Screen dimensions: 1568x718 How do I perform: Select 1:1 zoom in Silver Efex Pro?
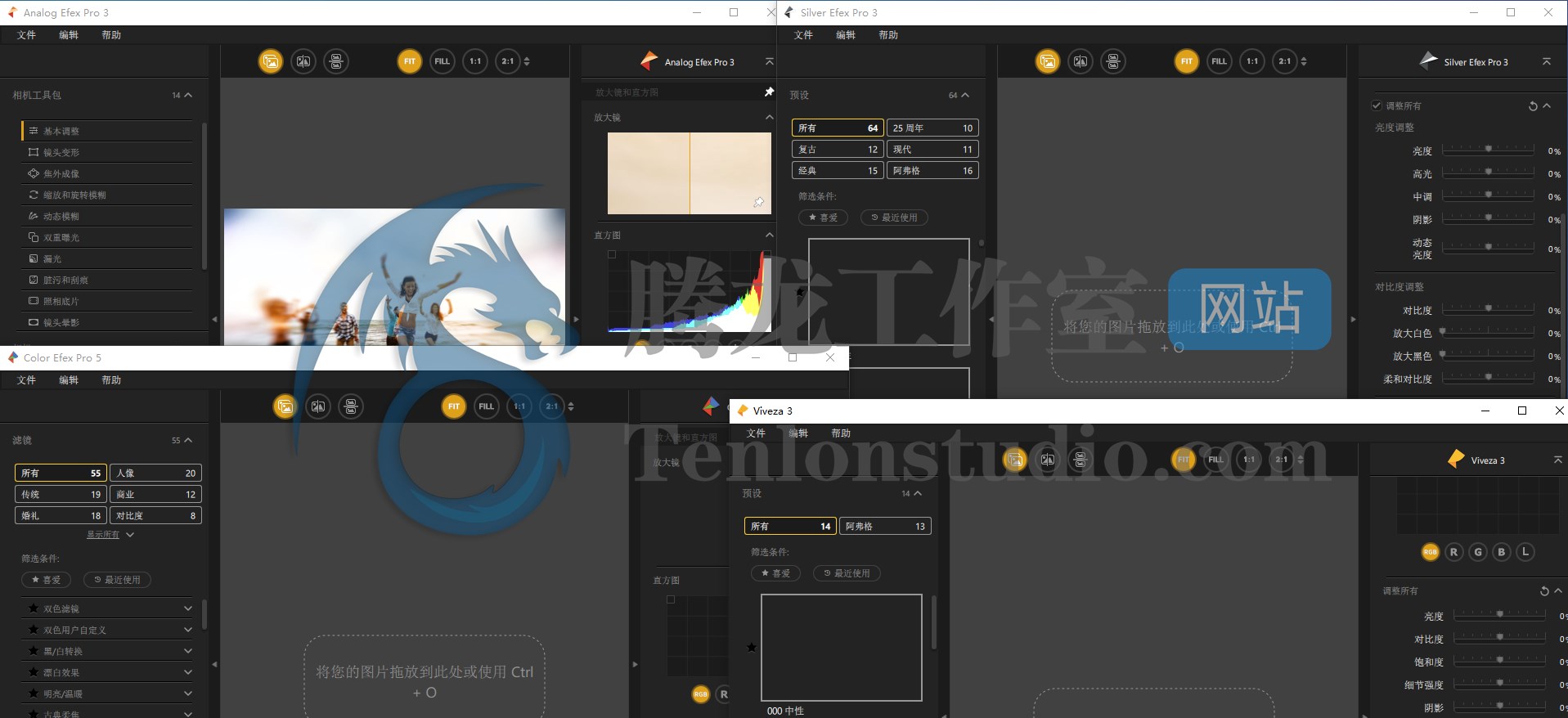1252,61
